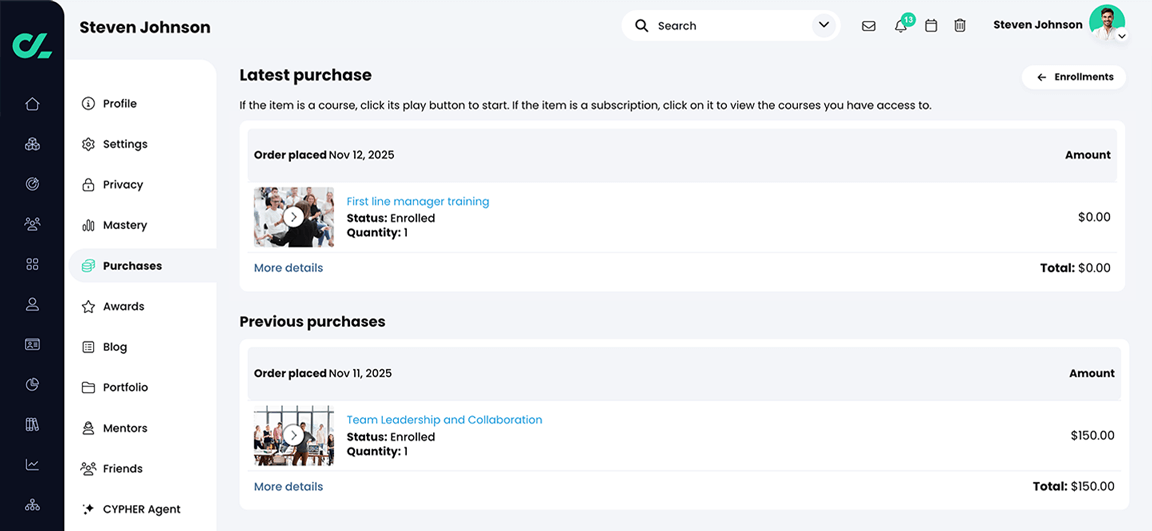1152x531 pixels.
Task: Open the pie chart reports icon in the dark sidebar
Action: 32,384
